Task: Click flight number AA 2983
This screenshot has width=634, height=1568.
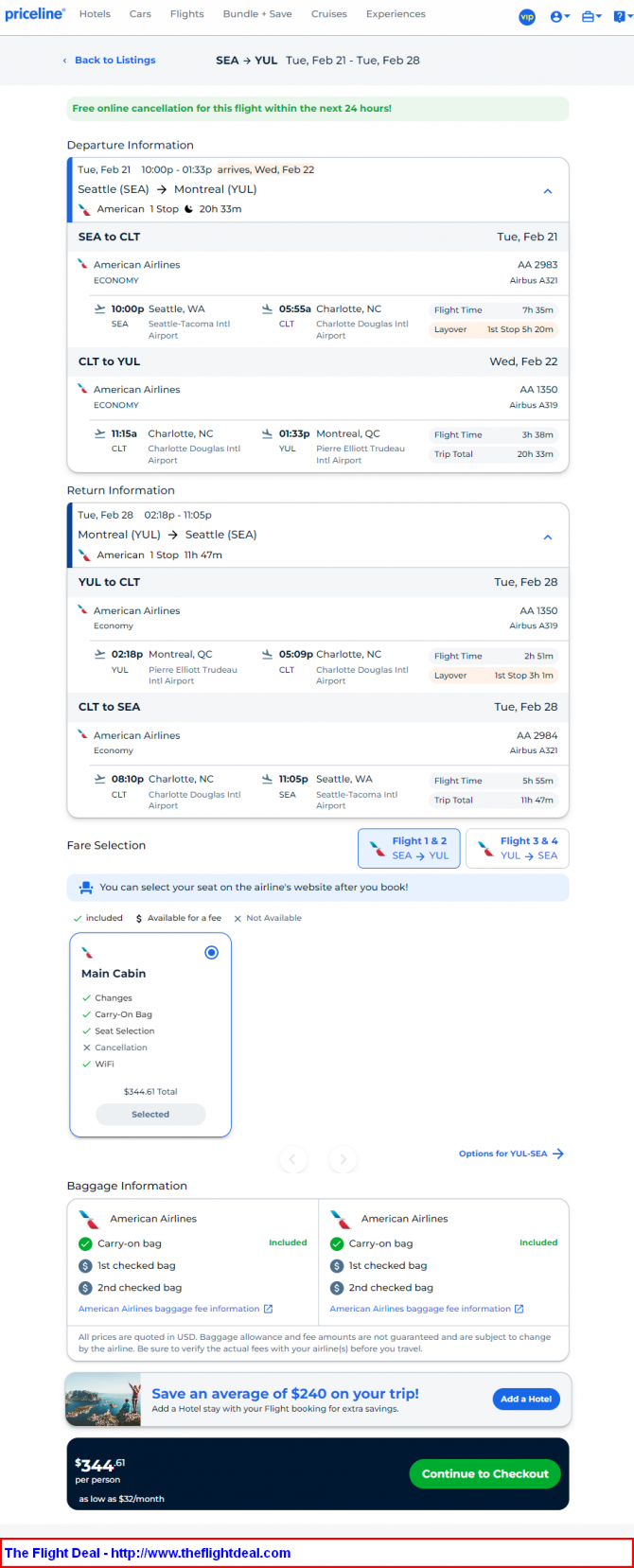Action: [537, 265]
